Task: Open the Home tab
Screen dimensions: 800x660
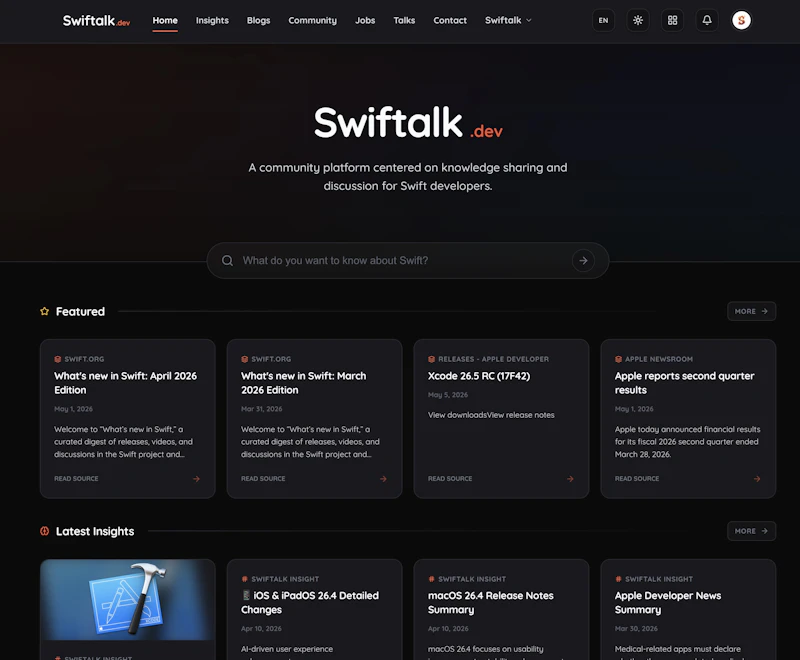Action: coord(165,20)
